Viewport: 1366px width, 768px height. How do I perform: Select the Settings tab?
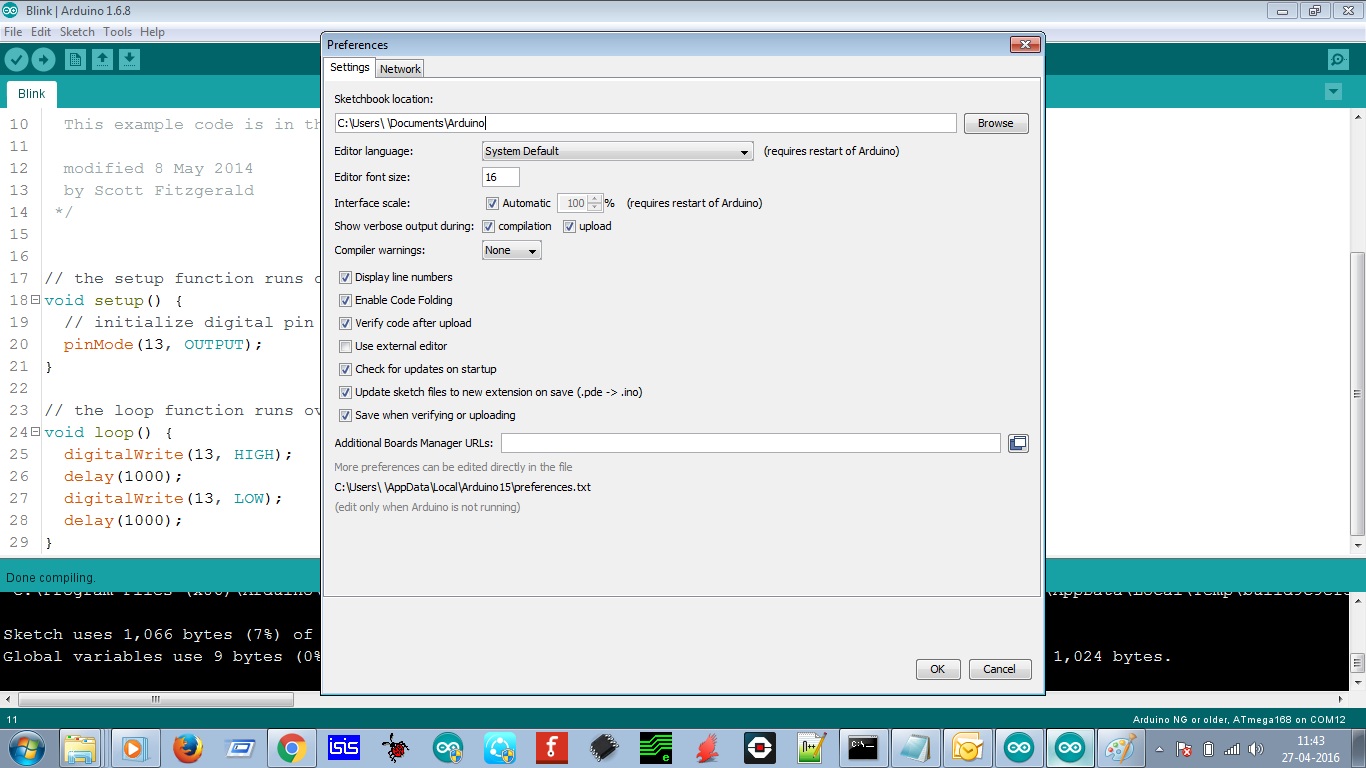(x=350, y=67)
